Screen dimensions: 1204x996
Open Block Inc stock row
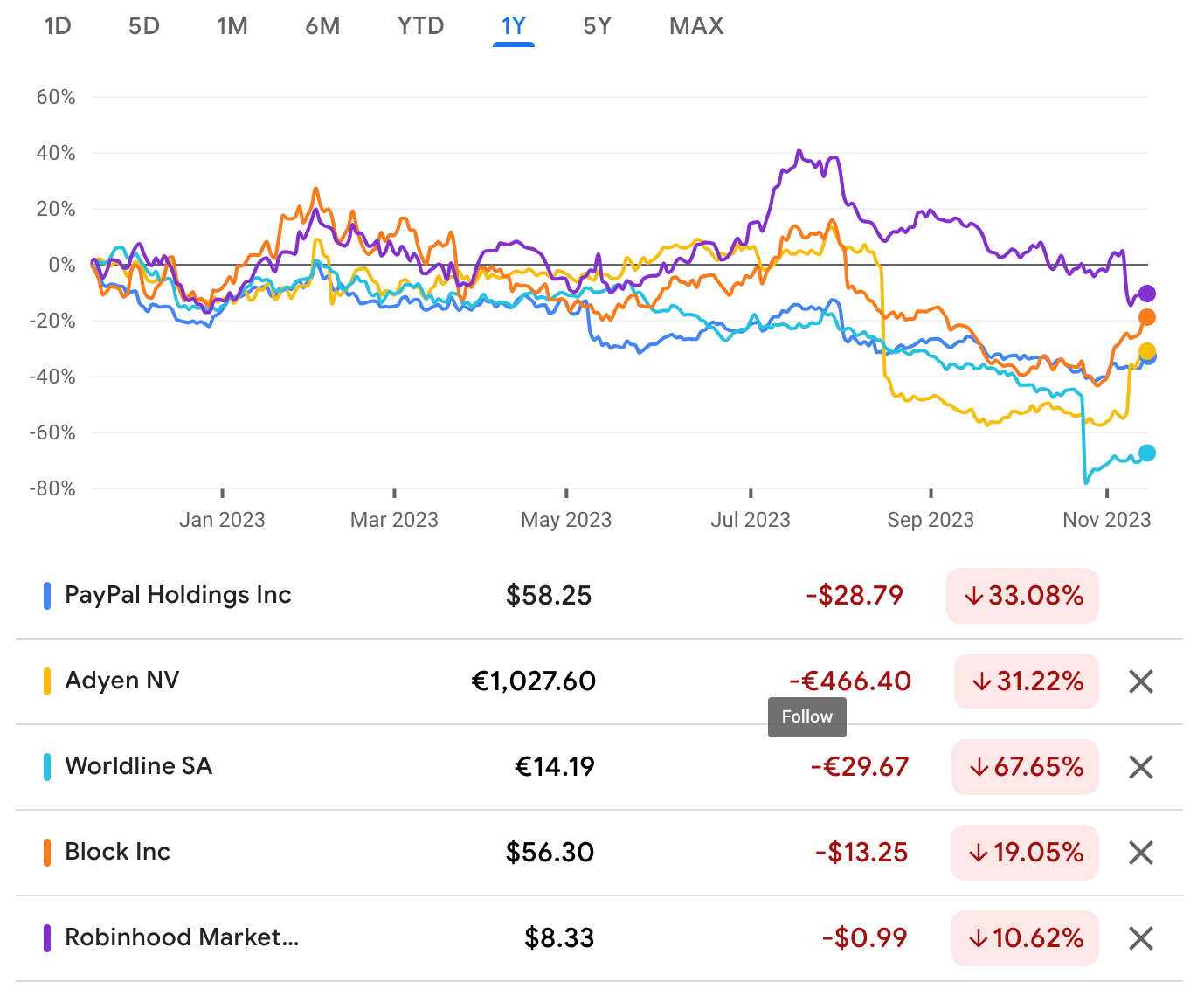point(599,853)
